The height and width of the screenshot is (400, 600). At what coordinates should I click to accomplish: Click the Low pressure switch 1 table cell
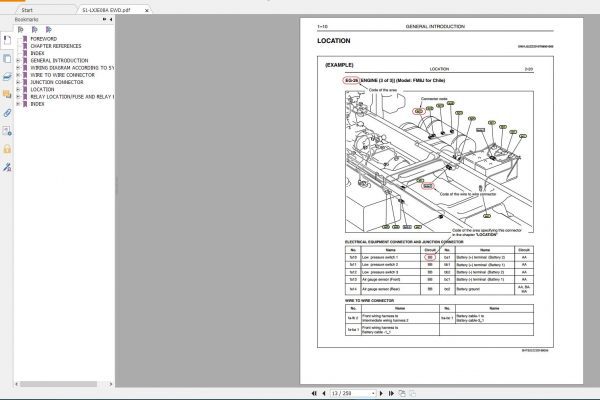tap(390, 257)
